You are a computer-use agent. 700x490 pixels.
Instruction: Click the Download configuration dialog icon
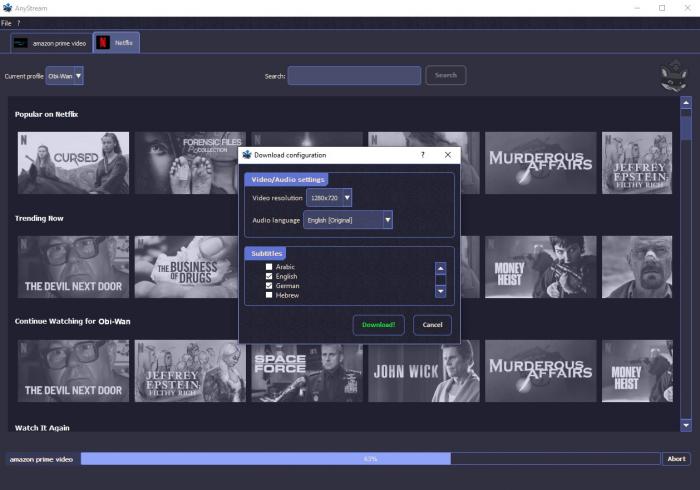point(247,155)
